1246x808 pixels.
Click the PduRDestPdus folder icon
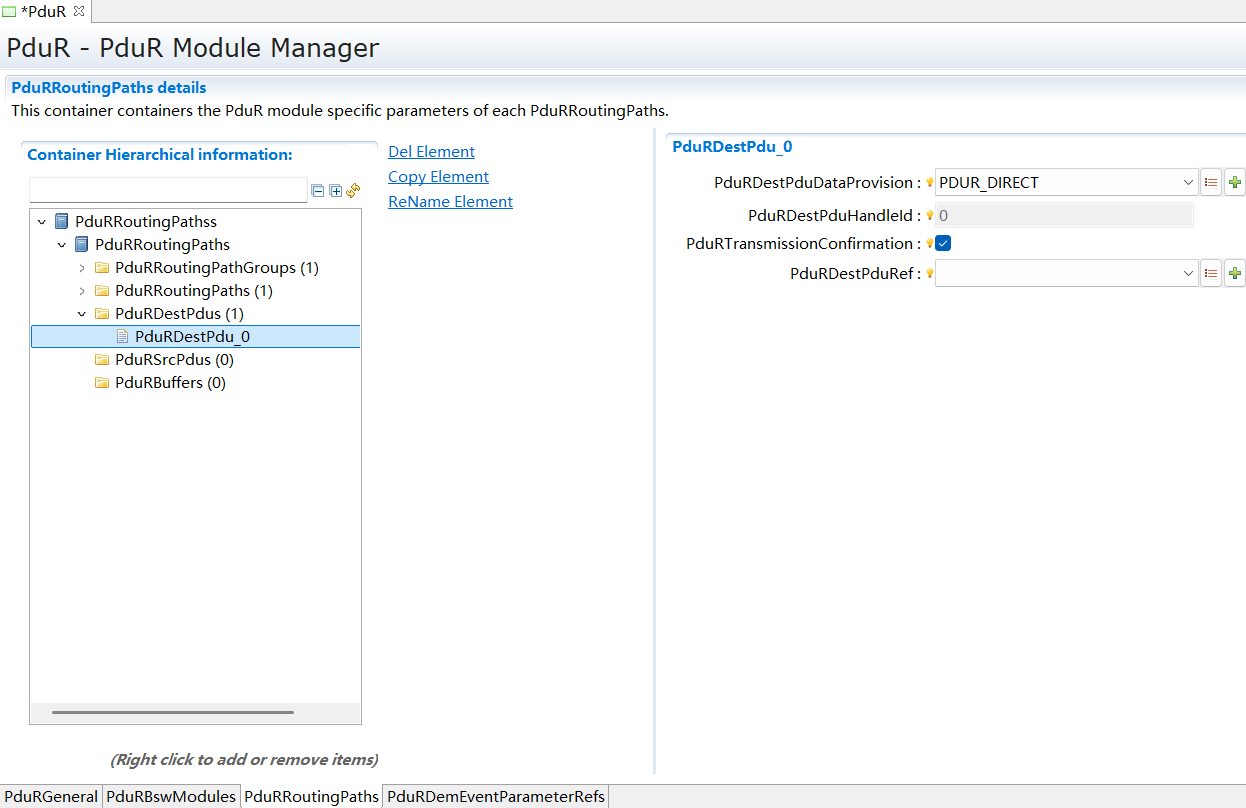click(x=102, y=313)
